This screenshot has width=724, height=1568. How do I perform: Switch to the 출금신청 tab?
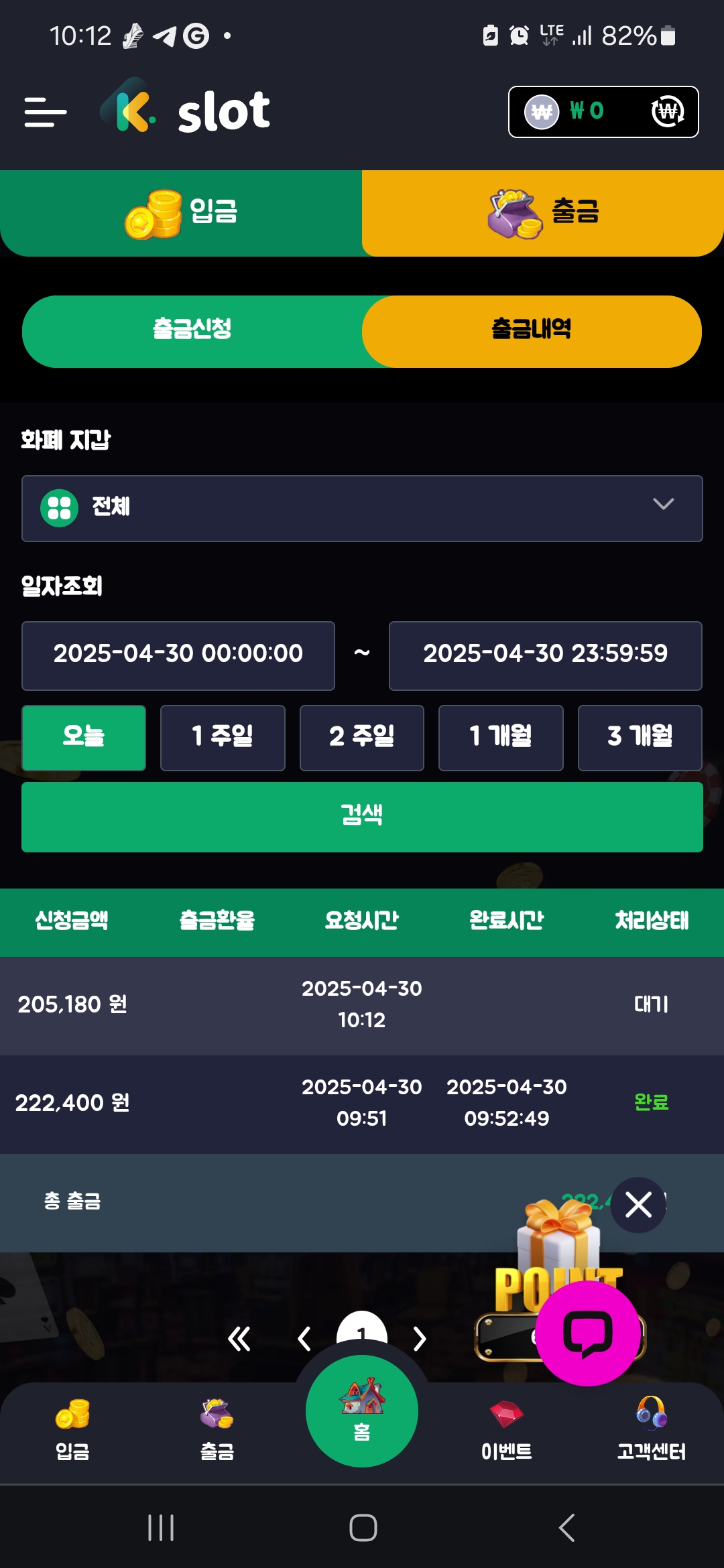tap(192, 331)
